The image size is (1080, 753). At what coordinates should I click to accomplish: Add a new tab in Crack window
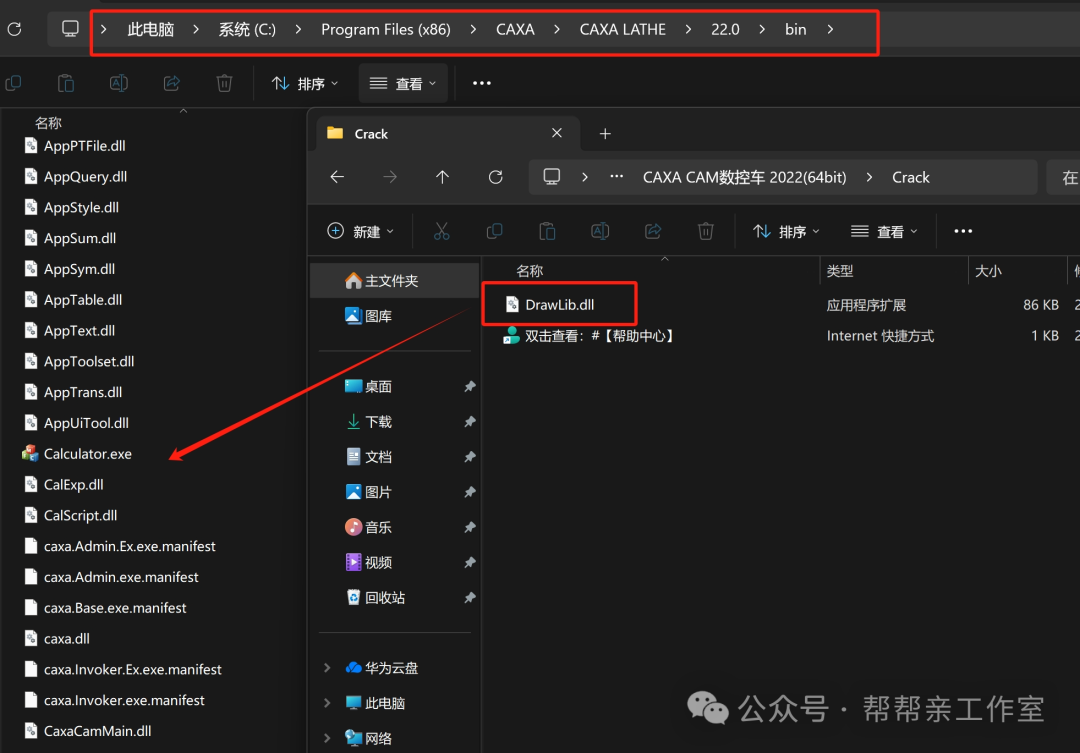pyautogui.click(x=605, y=134)
